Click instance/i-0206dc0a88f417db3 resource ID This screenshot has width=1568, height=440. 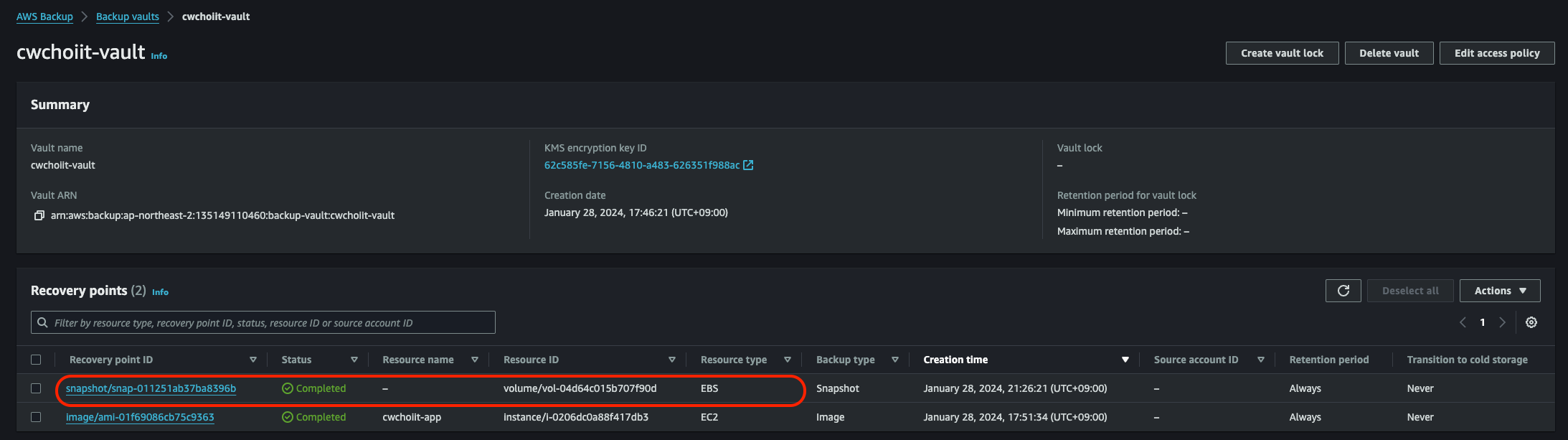(576, 417)
